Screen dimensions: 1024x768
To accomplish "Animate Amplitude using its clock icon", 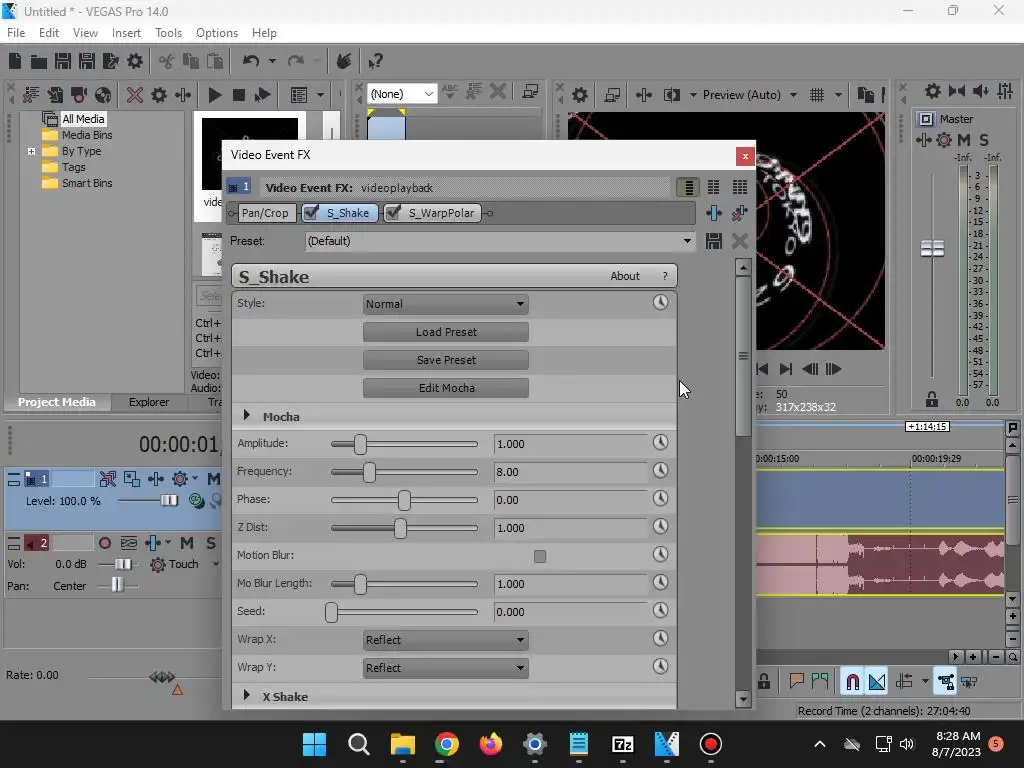I will [660, 443].
